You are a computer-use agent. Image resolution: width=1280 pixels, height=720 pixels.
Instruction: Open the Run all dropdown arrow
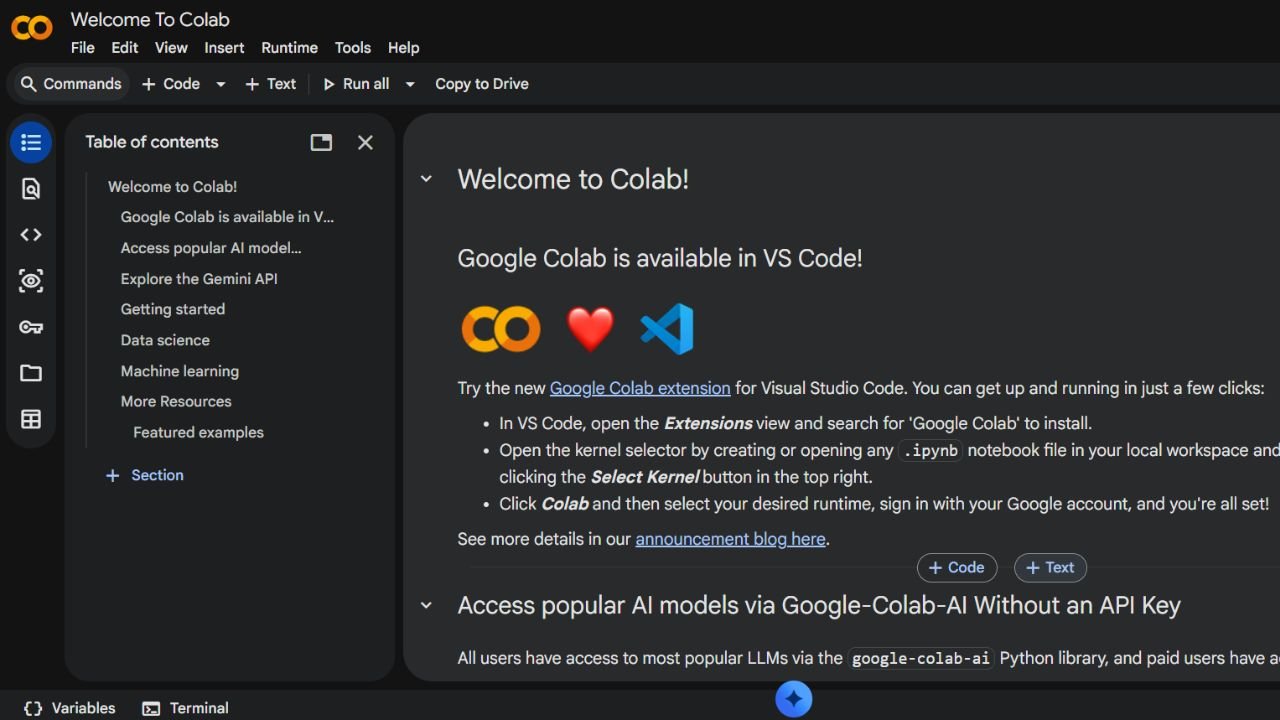(409, 84)
